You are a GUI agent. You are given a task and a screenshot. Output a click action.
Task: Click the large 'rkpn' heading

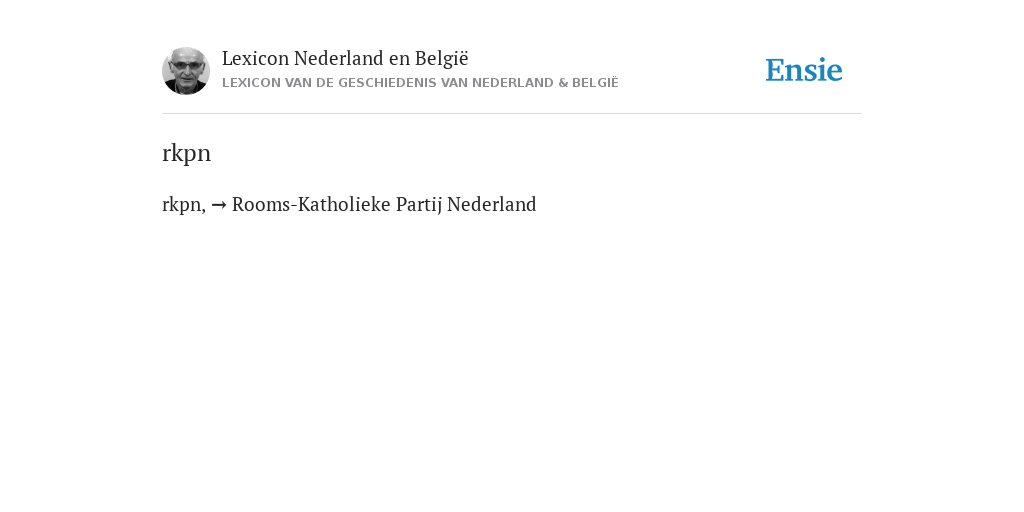pyautogui.click(x=186, y=153)
